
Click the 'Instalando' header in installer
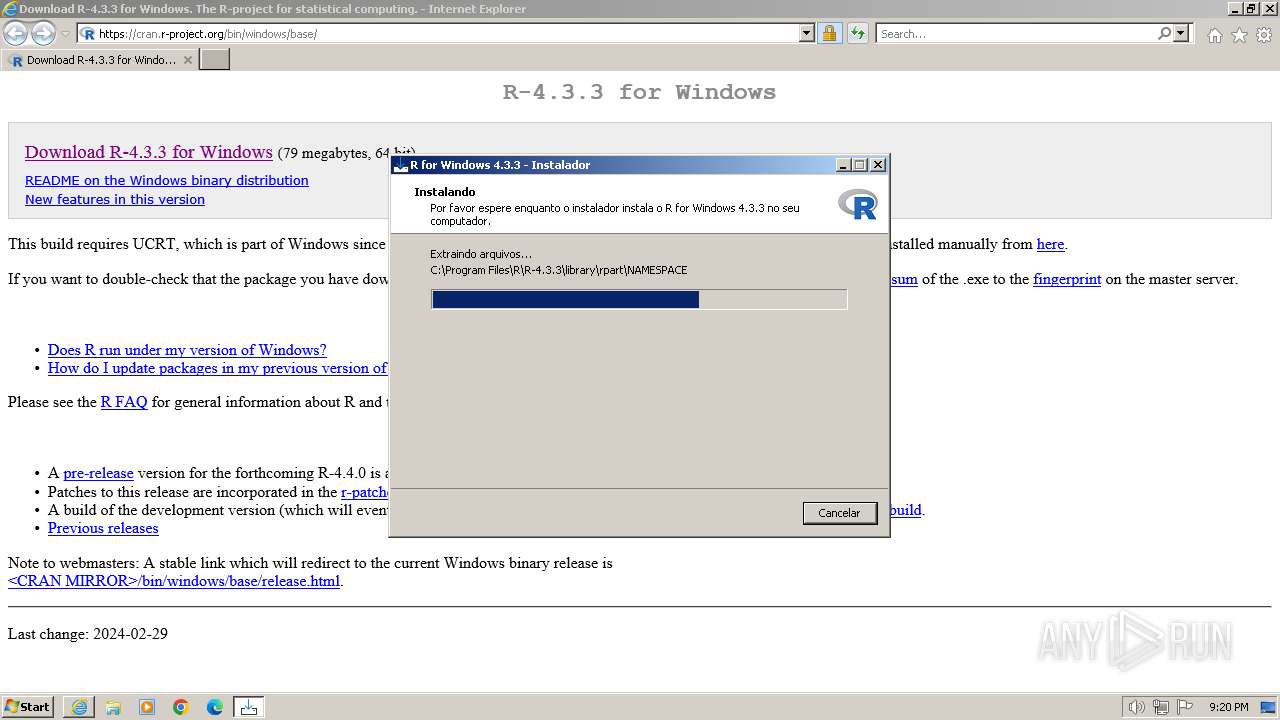445,192
